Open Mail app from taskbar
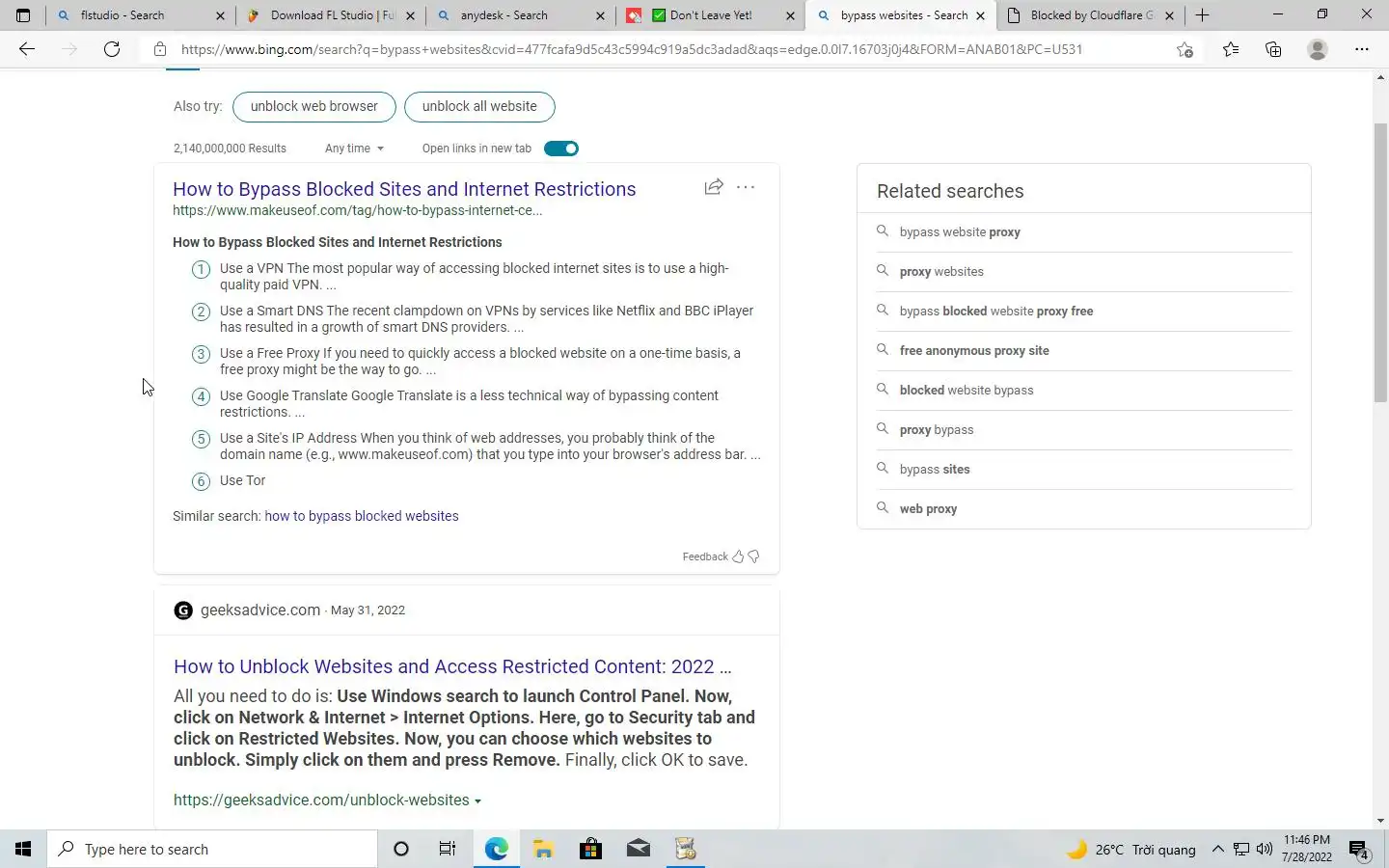 639,849
